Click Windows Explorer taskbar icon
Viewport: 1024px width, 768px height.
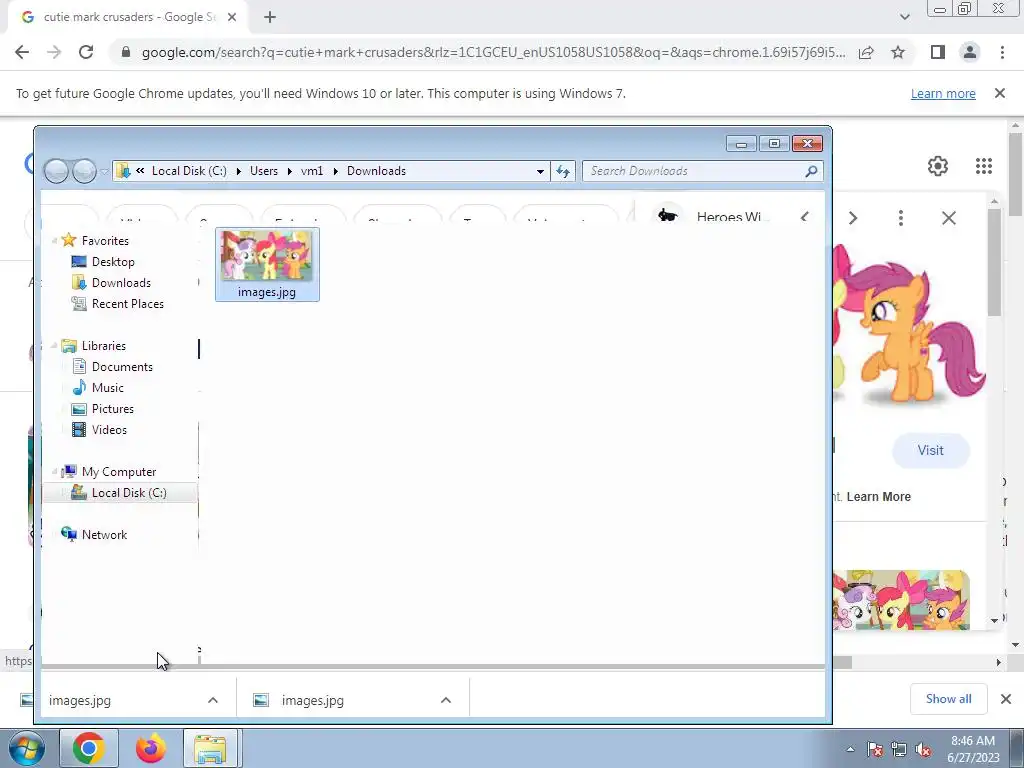(211, 748)
